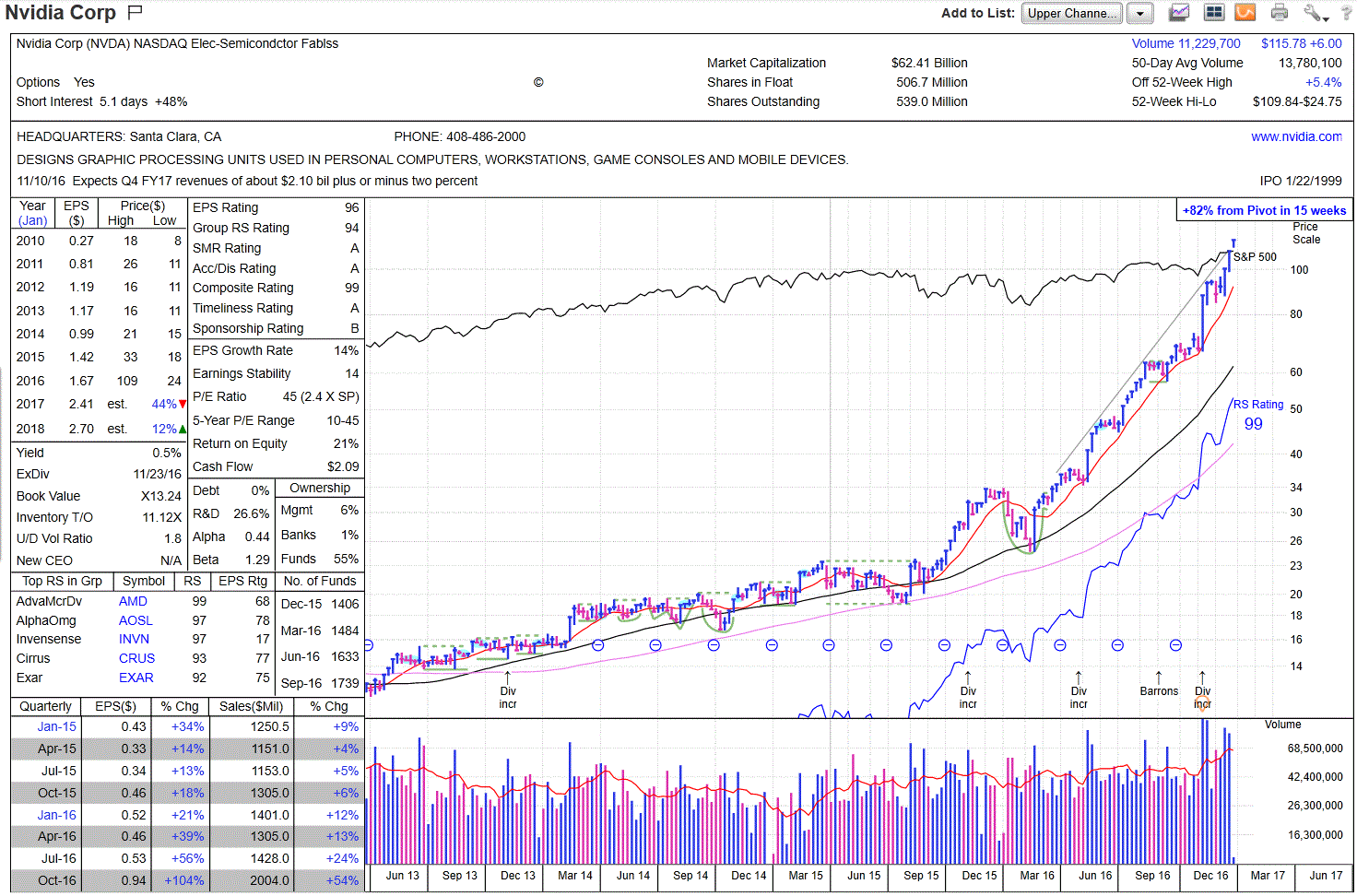The width and height of the screenshot is (1357, 896).
Task: Click the P/E Ratio row
Action: pyautogui.click(x=276, y=396)
